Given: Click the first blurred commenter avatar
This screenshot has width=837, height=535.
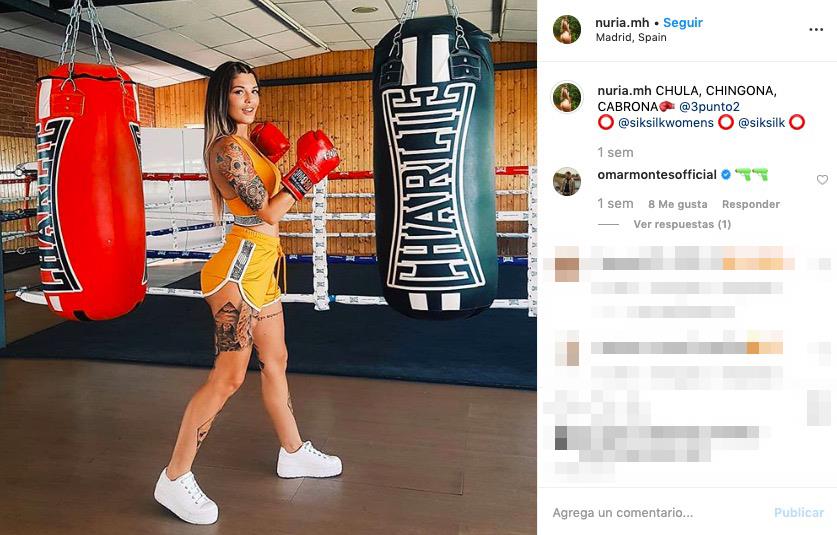Looking at the screenshot, I should (x=567, y=264).
